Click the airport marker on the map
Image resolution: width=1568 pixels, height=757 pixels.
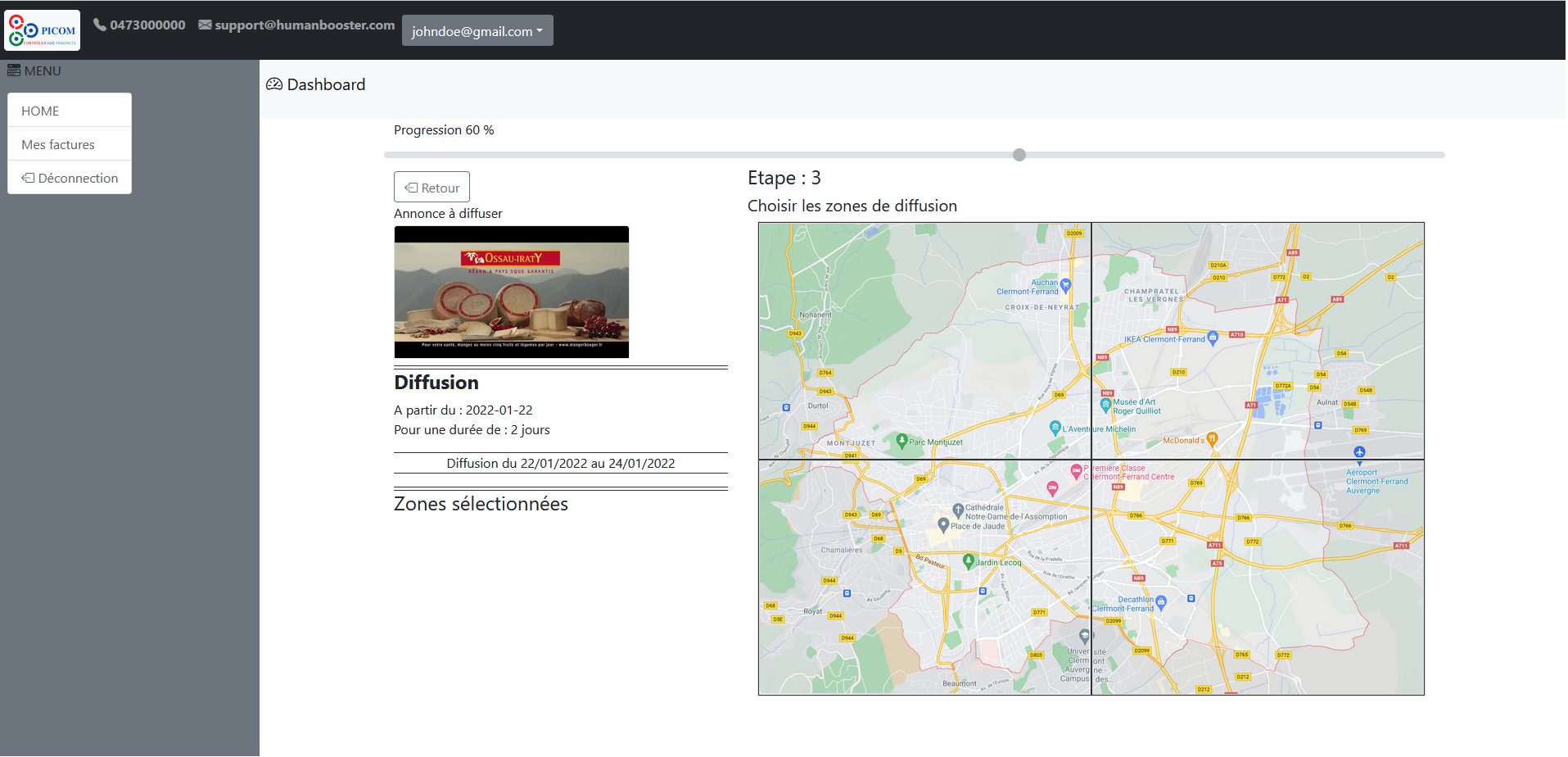1359,452
